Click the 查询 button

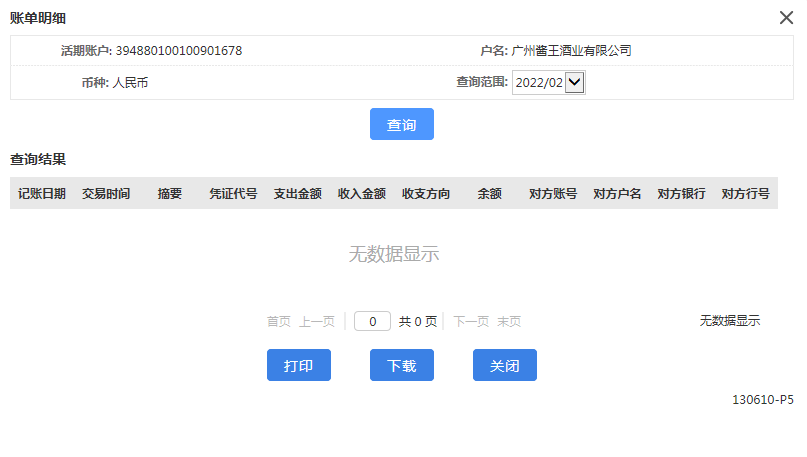(402, 125)
